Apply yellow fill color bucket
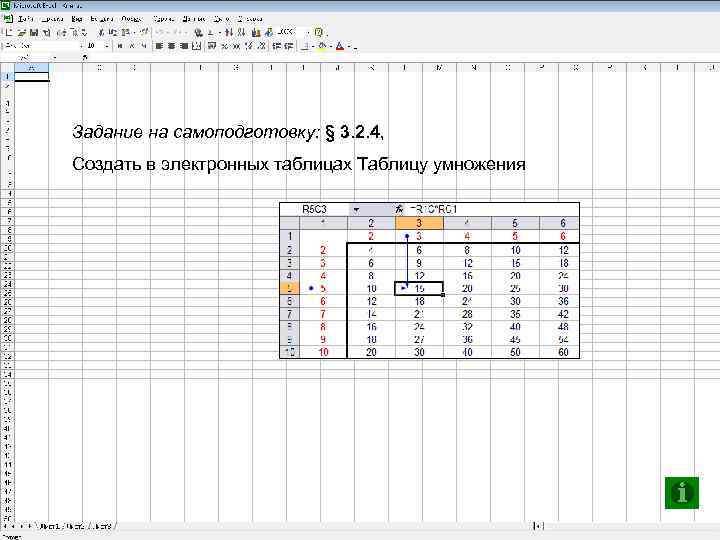The image size is (720, 540). click(x=322, y=46)
